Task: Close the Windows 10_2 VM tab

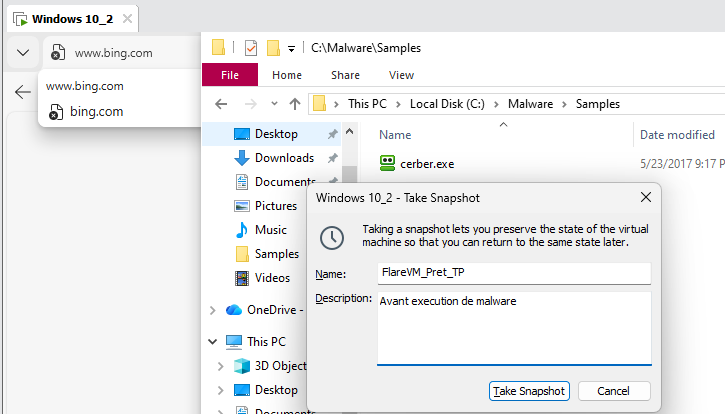Action: [127, 19]
